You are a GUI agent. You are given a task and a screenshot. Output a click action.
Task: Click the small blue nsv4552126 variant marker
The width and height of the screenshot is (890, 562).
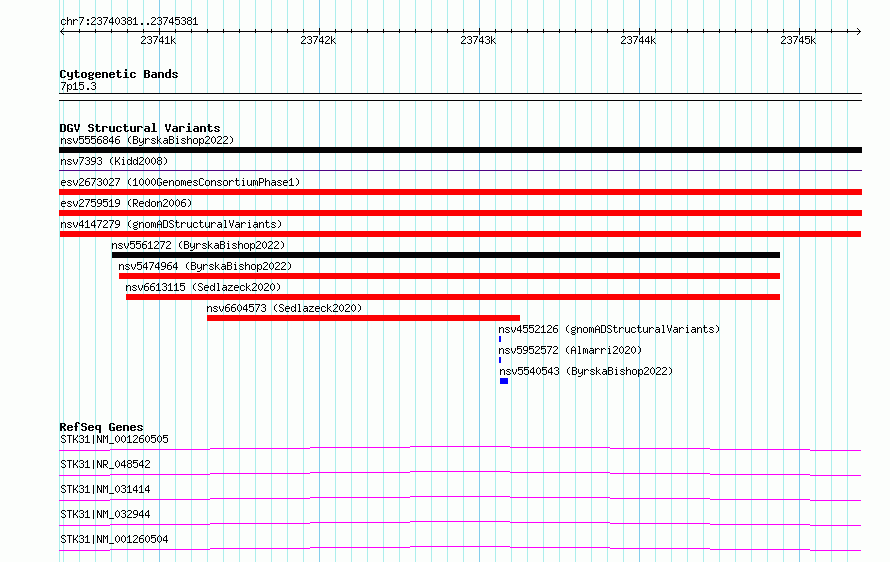tap(500, 339)
